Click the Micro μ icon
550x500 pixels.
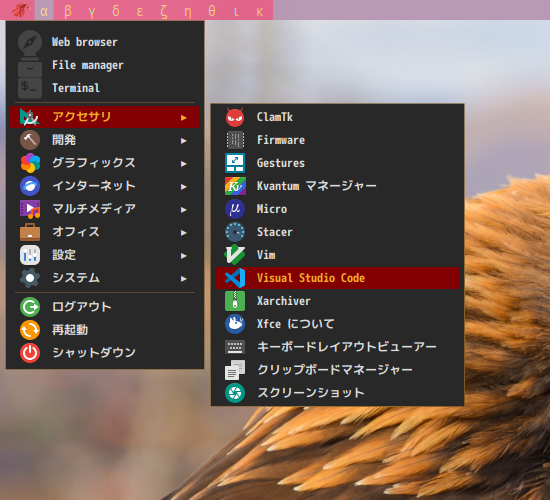tap(235, 209)
